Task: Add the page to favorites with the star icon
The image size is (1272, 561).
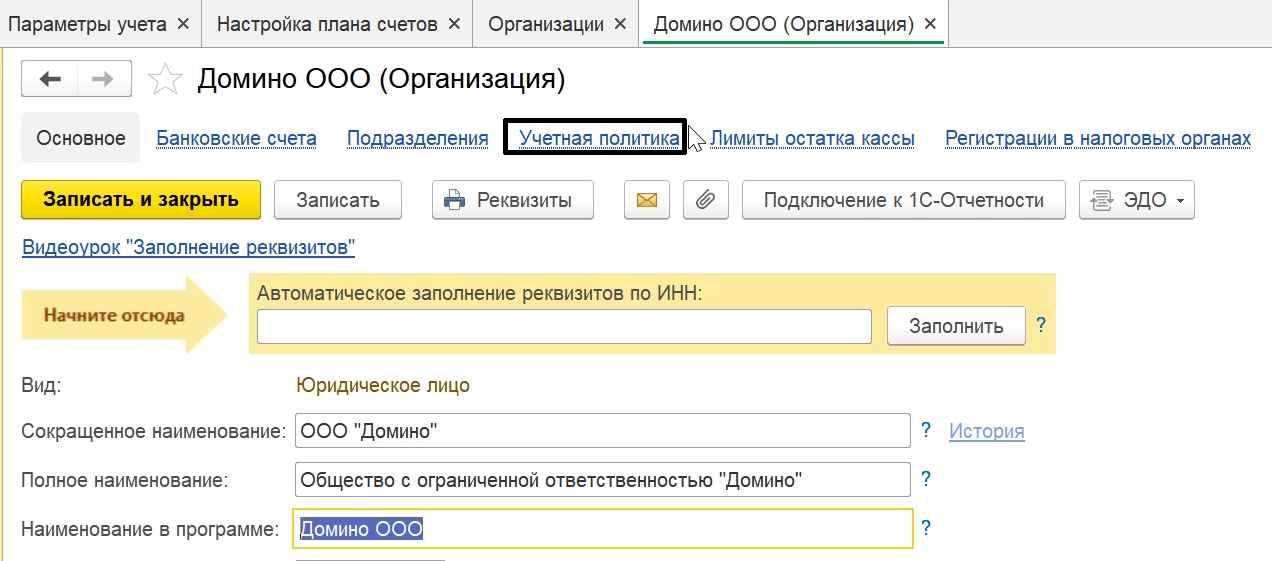Action: 164,80
